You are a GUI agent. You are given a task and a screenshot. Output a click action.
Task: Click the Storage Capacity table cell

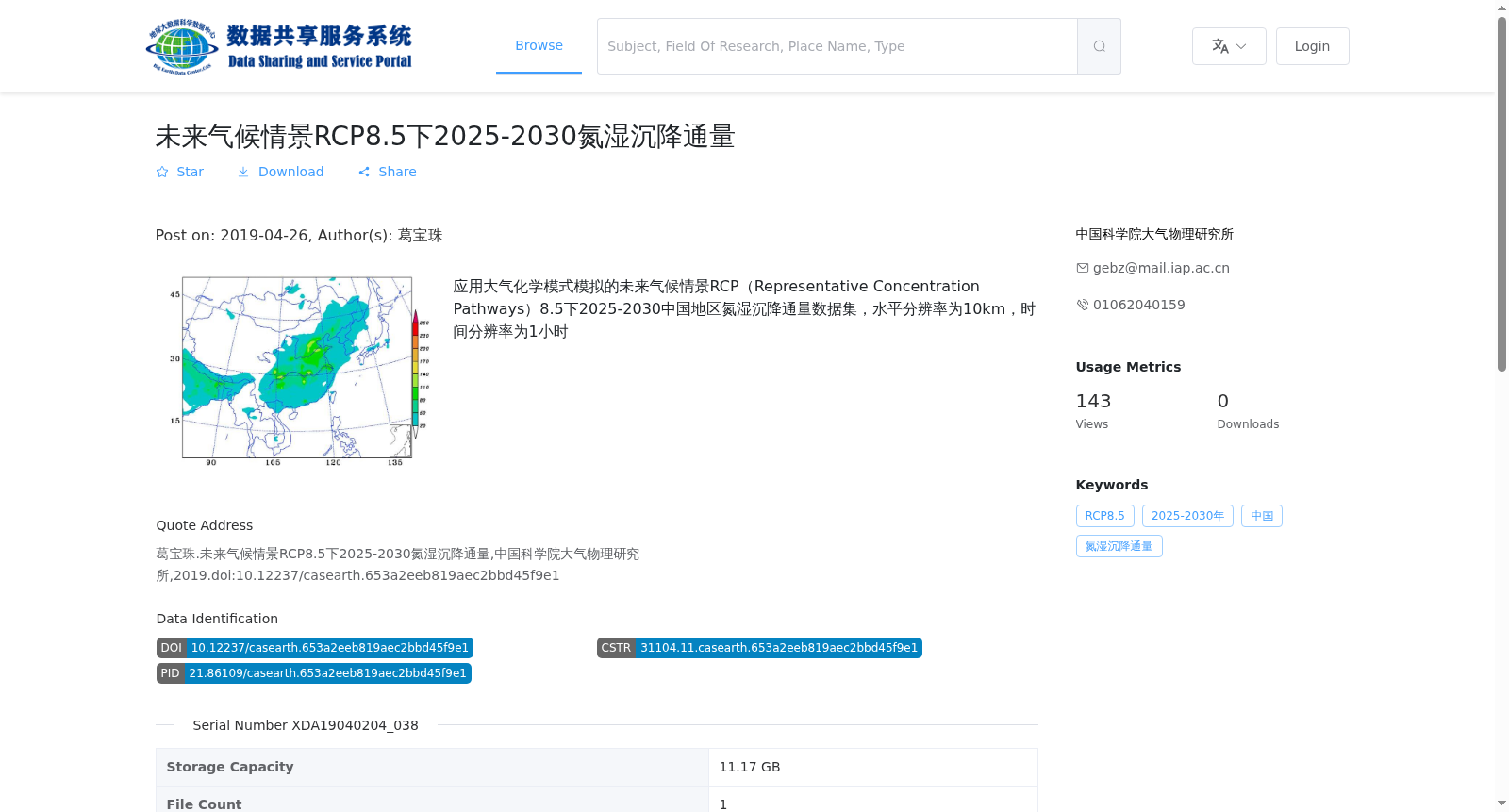pyautogui.click(x=432, y=767)
